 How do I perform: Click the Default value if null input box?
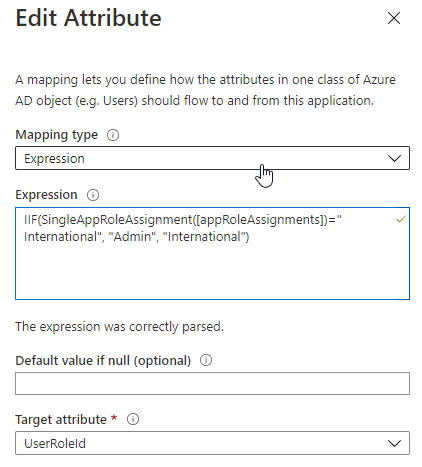click(x=212, y=383)
